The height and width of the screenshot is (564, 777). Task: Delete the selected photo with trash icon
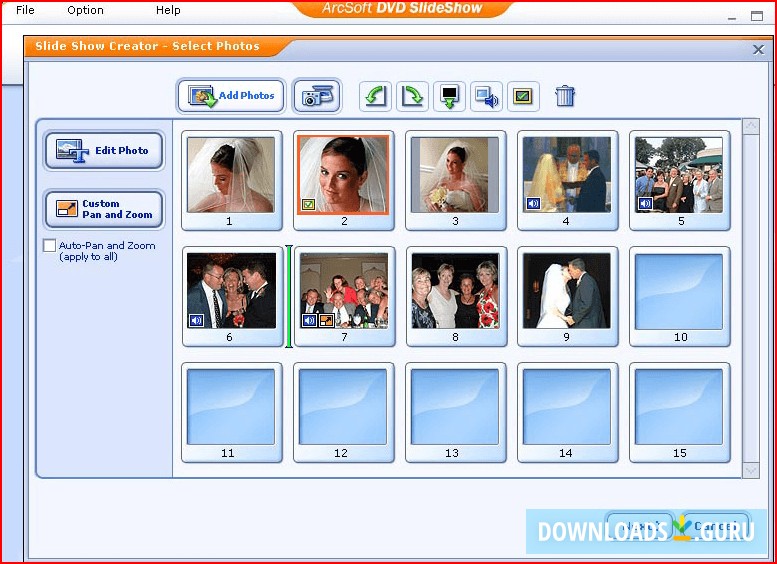point(565,96)
